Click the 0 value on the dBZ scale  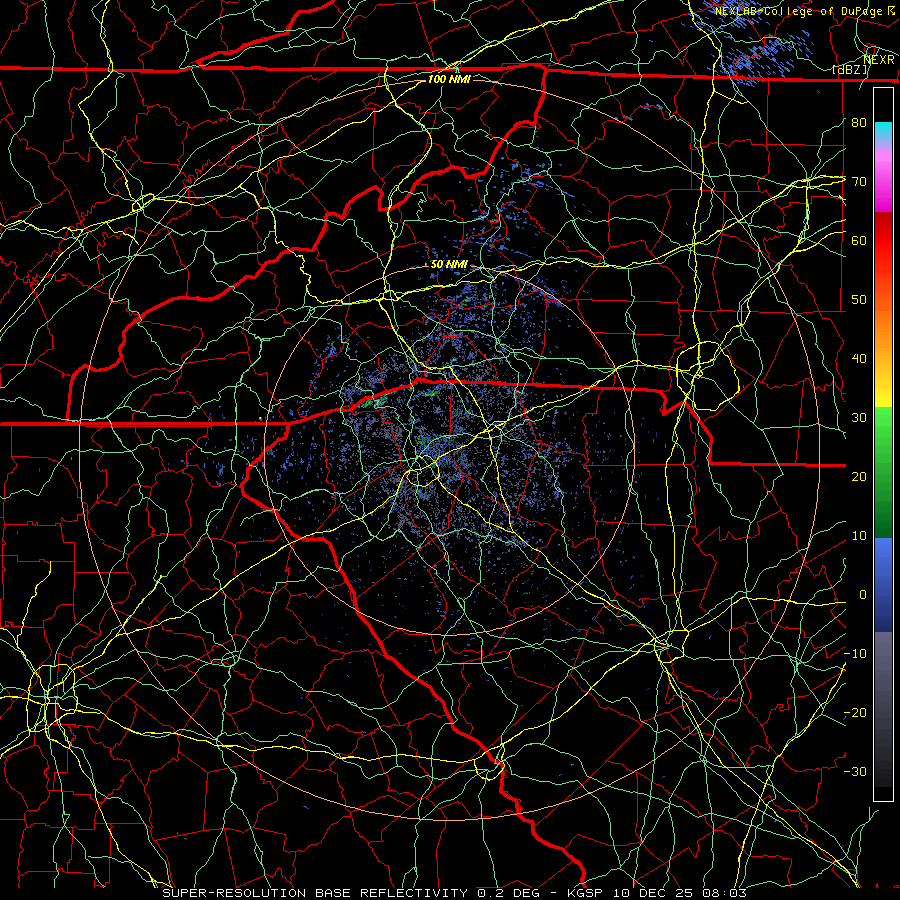click(863, 595)
